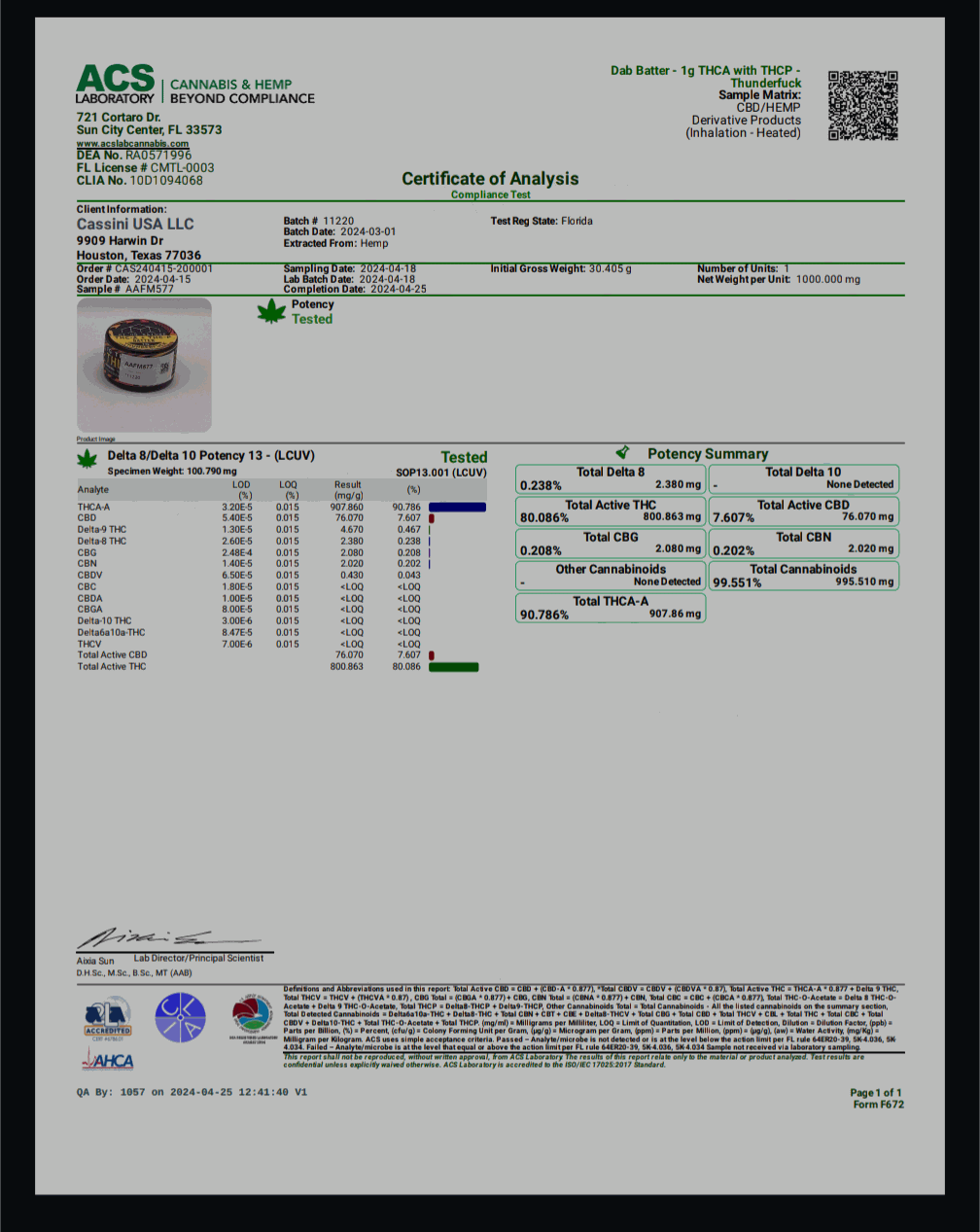The width and height of the screenshot is (980, 1232).
Task: Click the THCV analyte row label
Action: pyautogui.click(x=89, y=644)
